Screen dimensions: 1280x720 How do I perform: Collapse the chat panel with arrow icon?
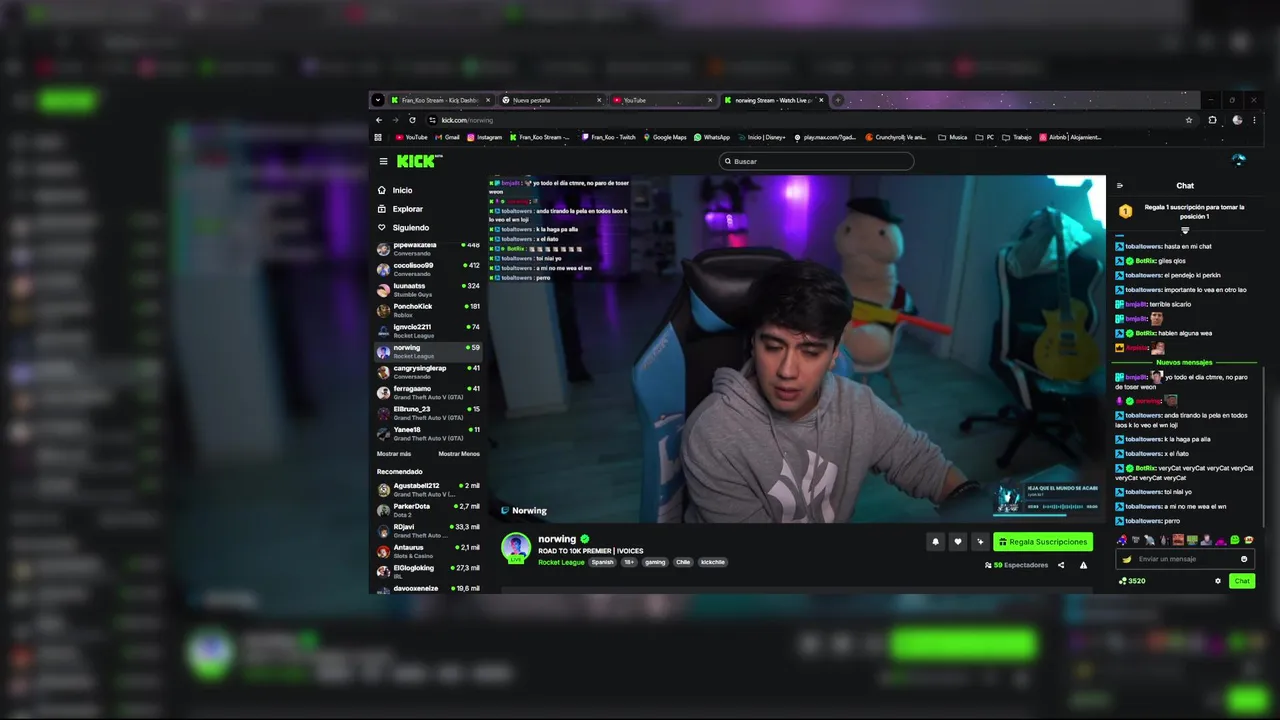[x=1120, y=186]
